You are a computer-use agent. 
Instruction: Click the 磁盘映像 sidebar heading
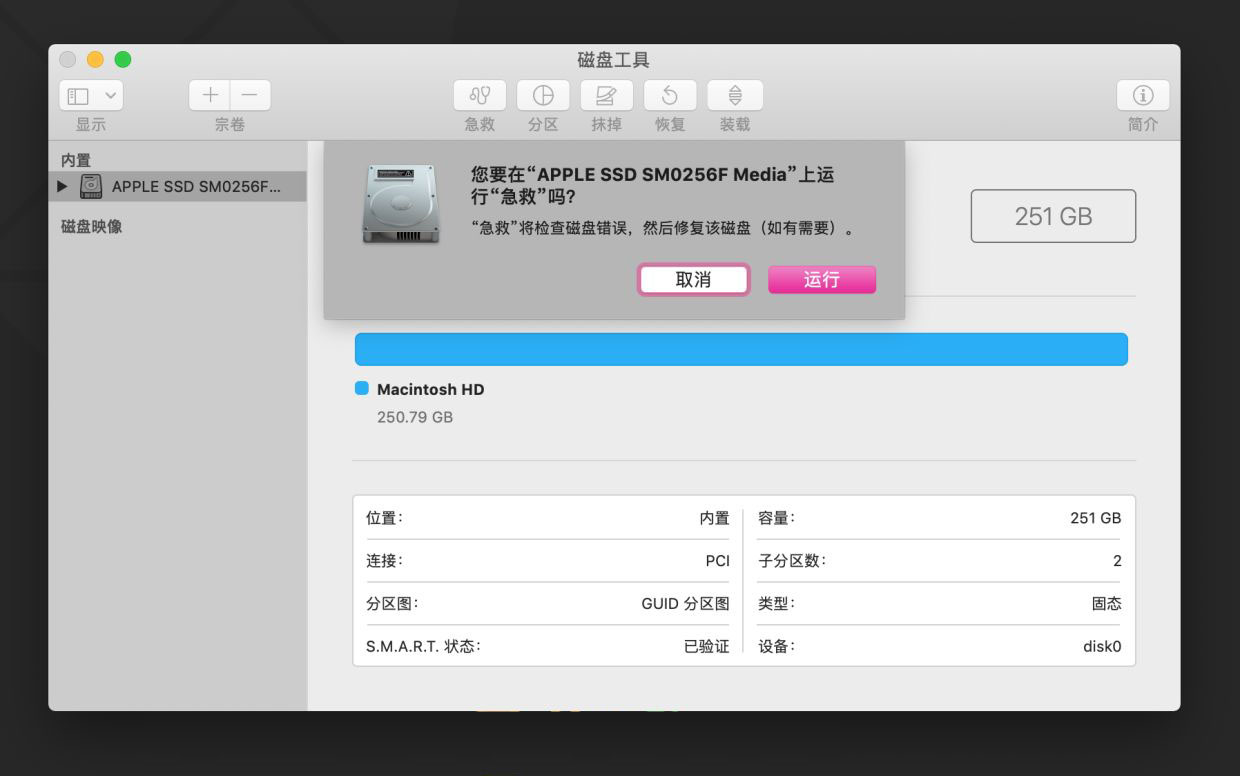tap(91, 226)
